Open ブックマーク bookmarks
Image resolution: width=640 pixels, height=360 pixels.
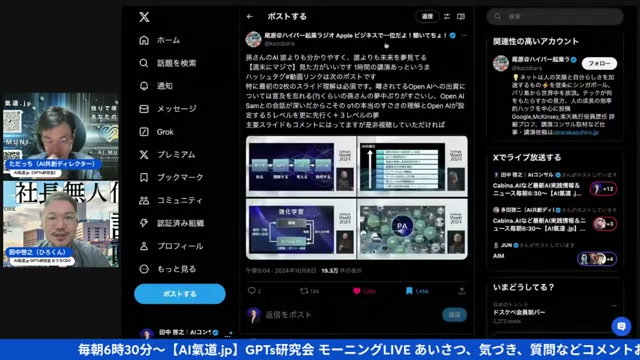(x=171, y=178)
